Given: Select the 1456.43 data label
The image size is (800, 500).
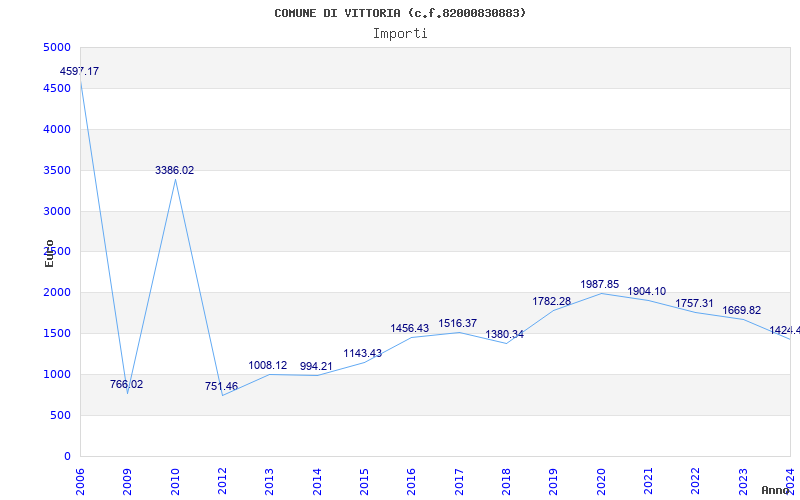Looking at the screenshot, I should coord(410,328).
